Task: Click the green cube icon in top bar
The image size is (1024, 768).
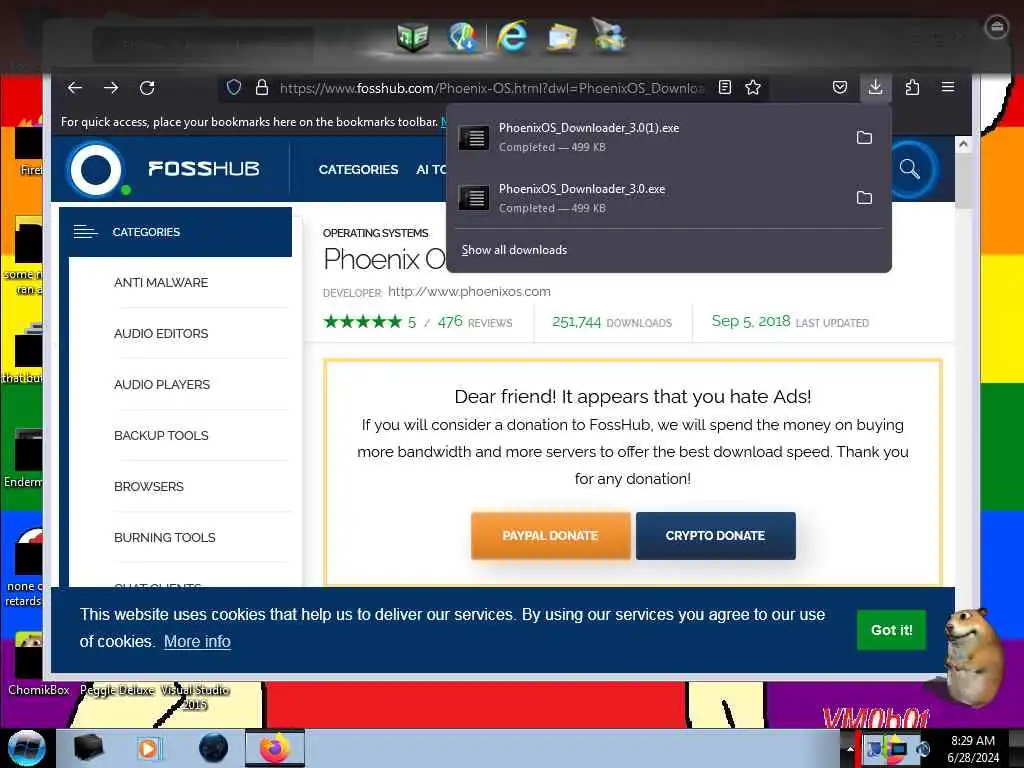Action: pyautogui.click(x=413, y=37)
